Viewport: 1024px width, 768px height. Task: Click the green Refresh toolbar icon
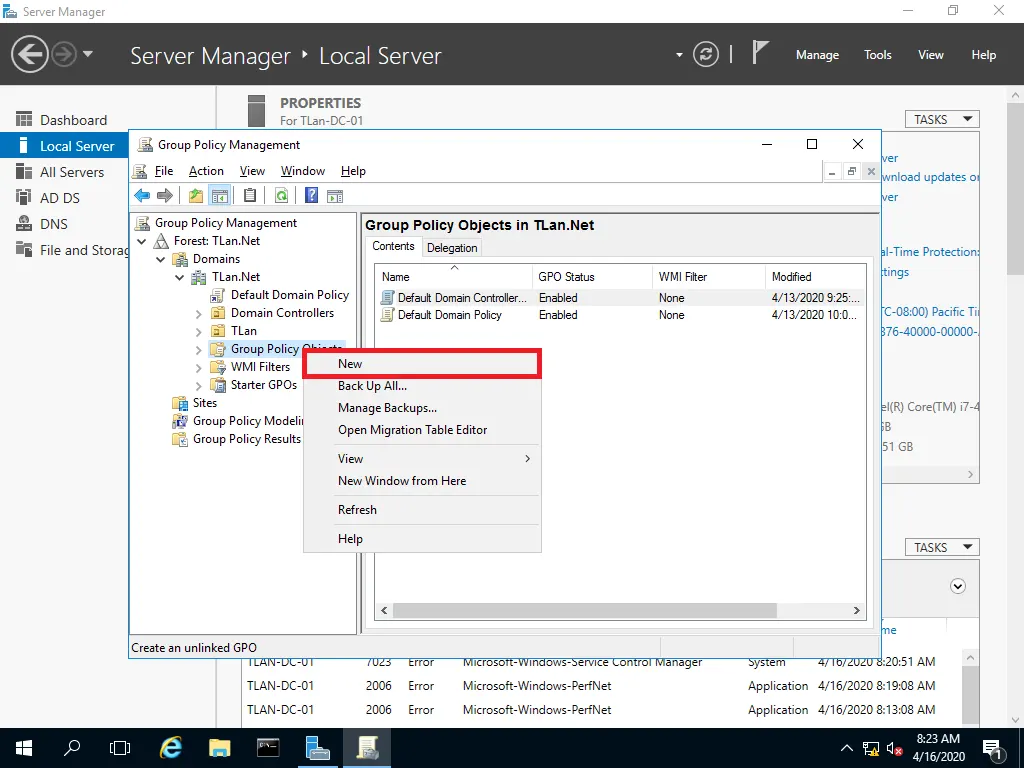pos(281,195)
